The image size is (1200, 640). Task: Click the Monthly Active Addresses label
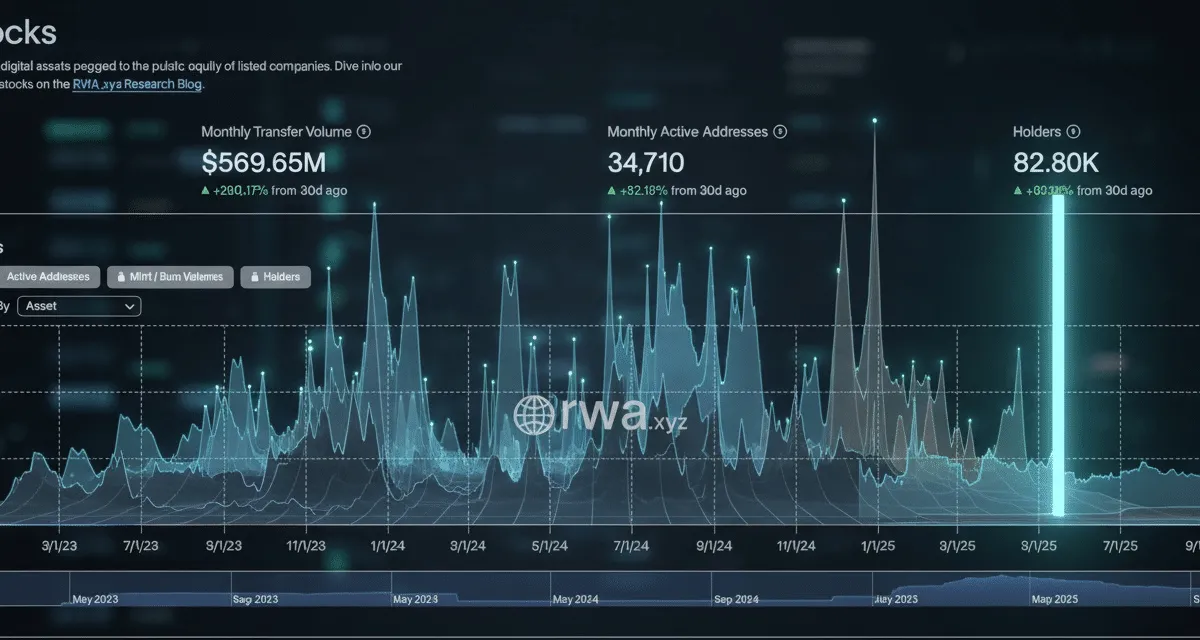pos(688,132)
